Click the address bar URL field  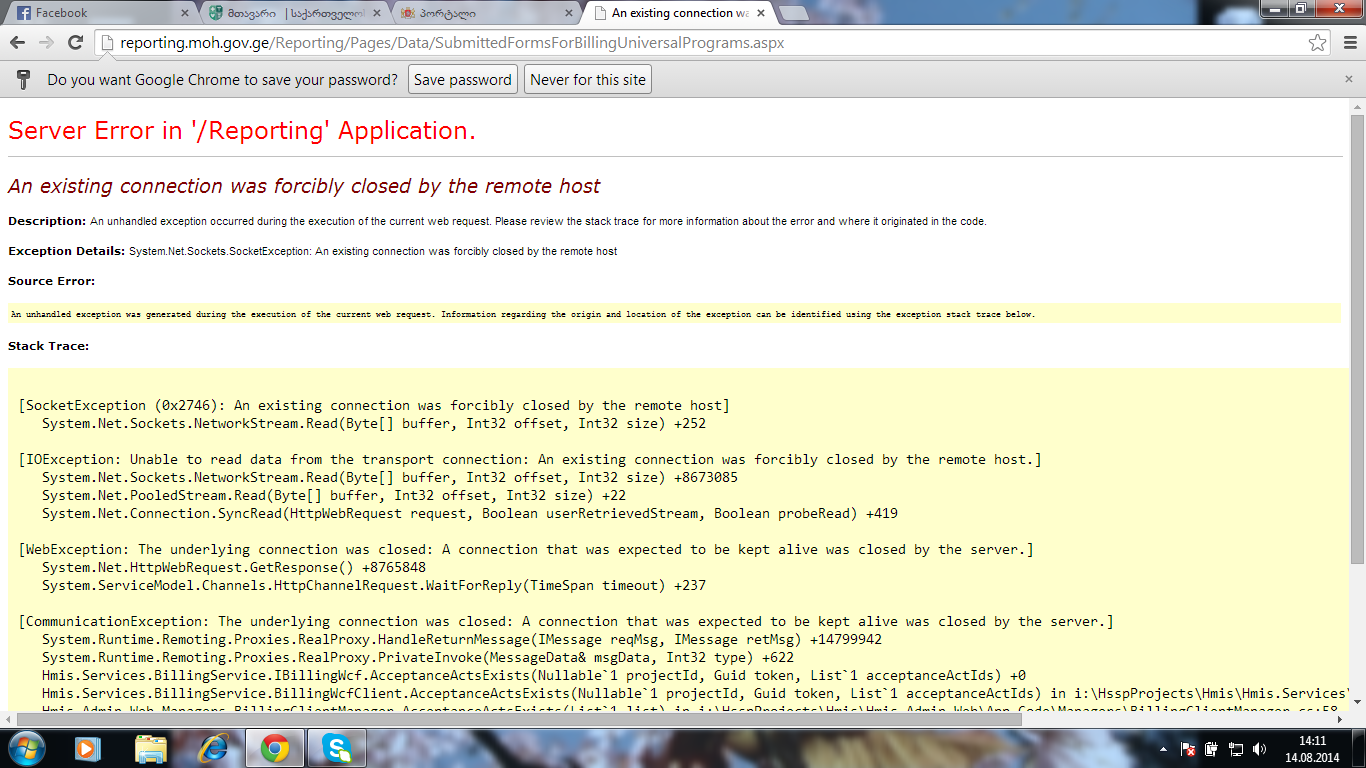coord(700,43)
